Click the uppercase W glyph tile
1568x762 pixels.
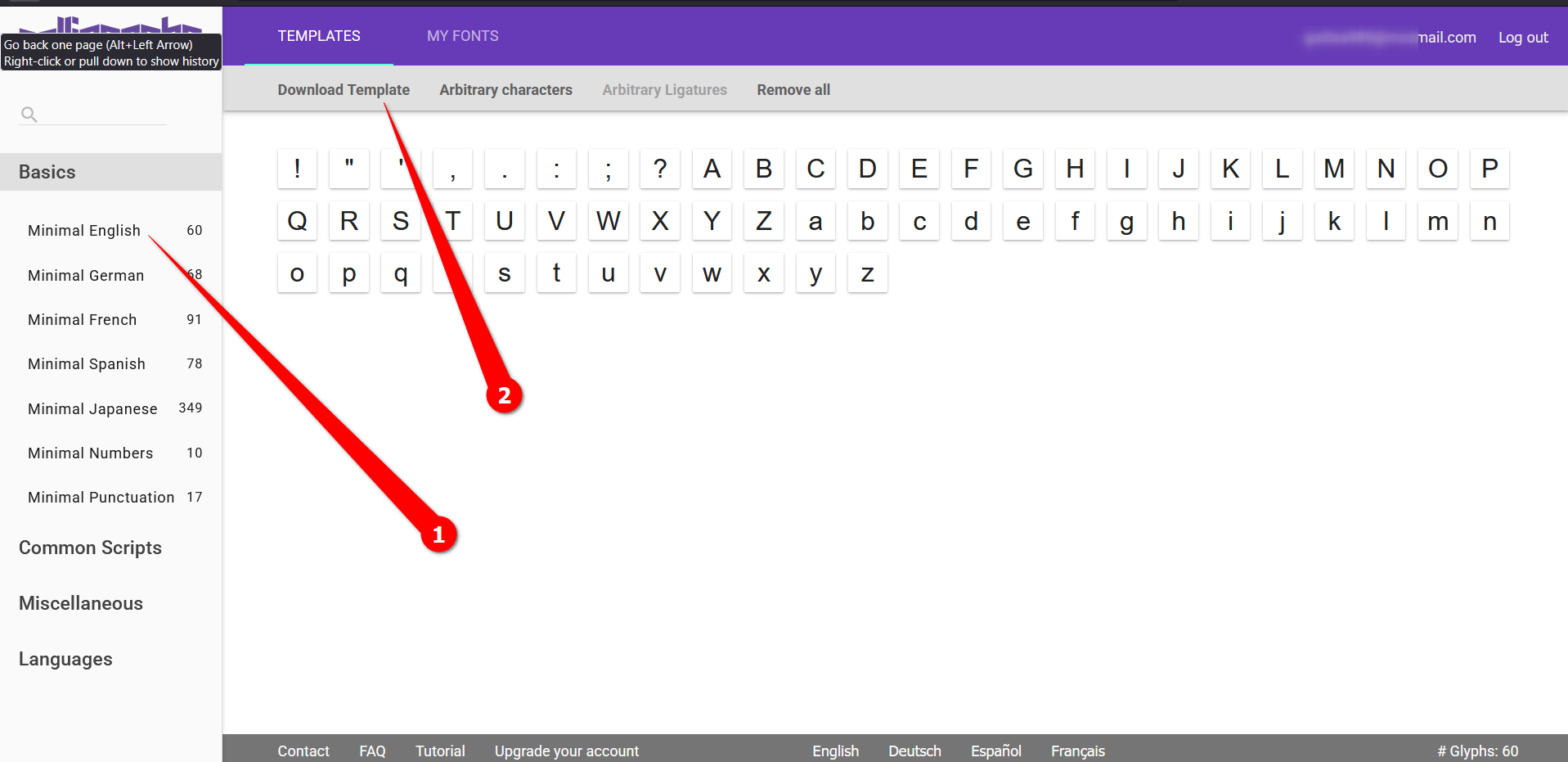[608, 221]
